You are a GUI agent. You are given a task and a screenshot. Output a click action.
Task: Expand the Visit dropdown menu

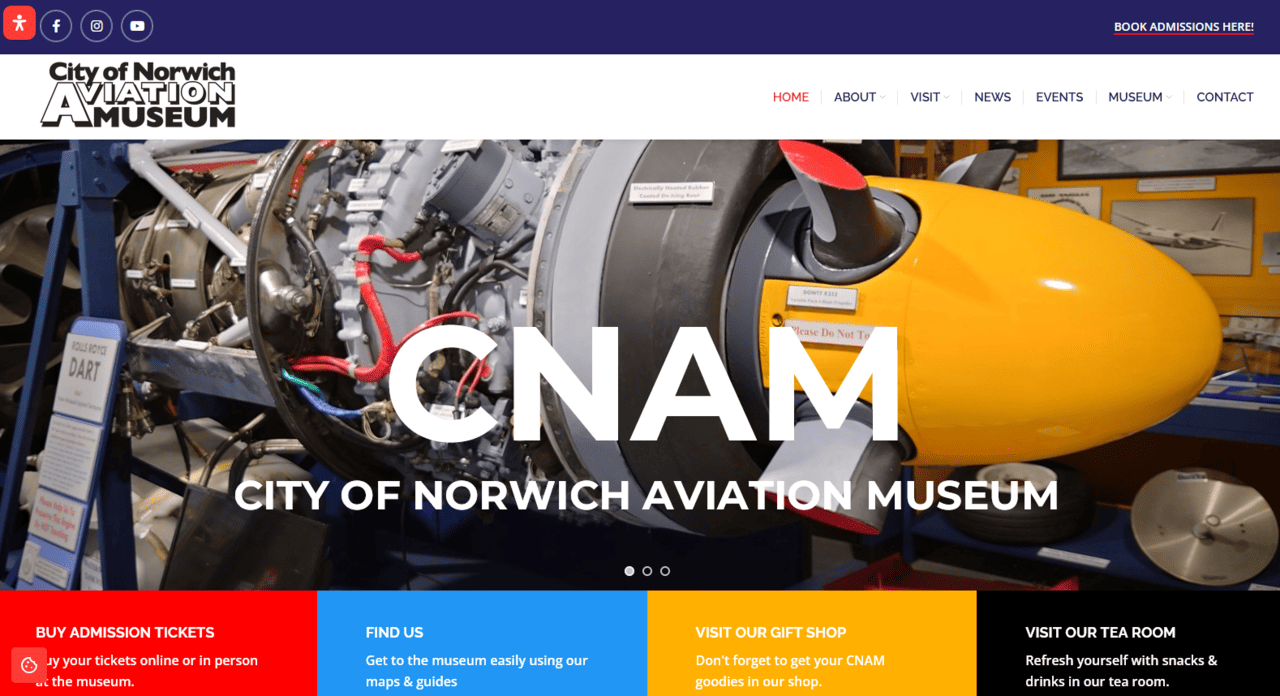tap(930, 97)
